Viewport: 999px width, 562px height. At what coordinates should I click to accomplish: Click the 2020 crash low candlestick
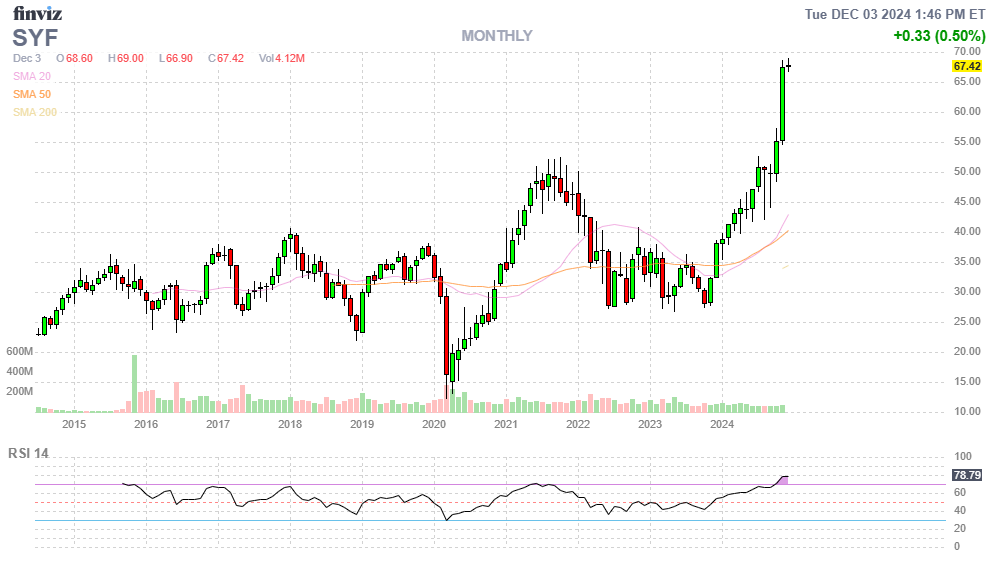446,340
